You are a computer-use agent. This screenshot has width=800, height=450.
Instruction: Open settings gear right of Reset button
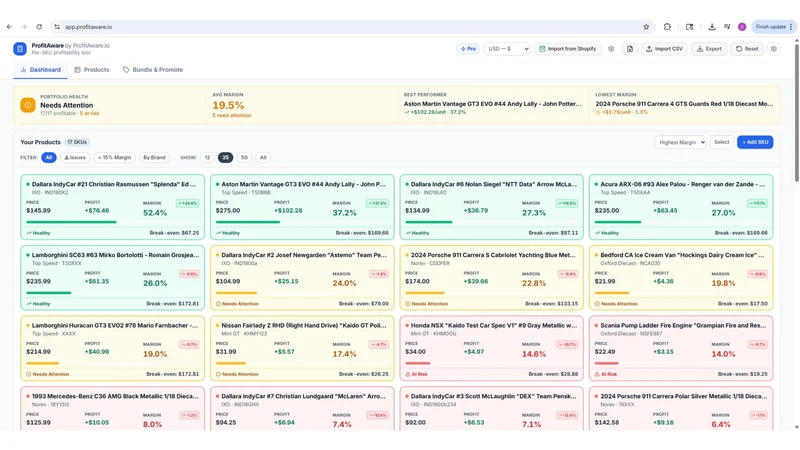pos(773,49)
